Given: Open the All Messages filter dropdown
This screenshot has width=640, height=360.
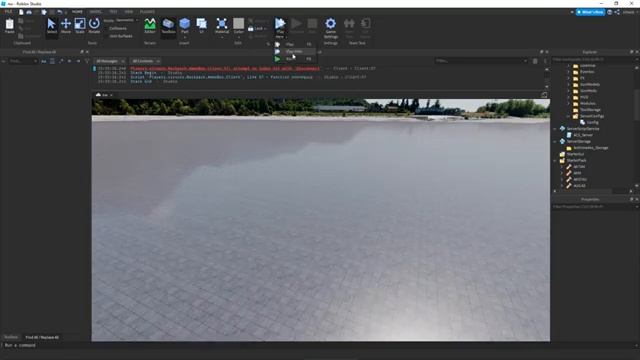Looking at the screenshot, I should 110,61.
